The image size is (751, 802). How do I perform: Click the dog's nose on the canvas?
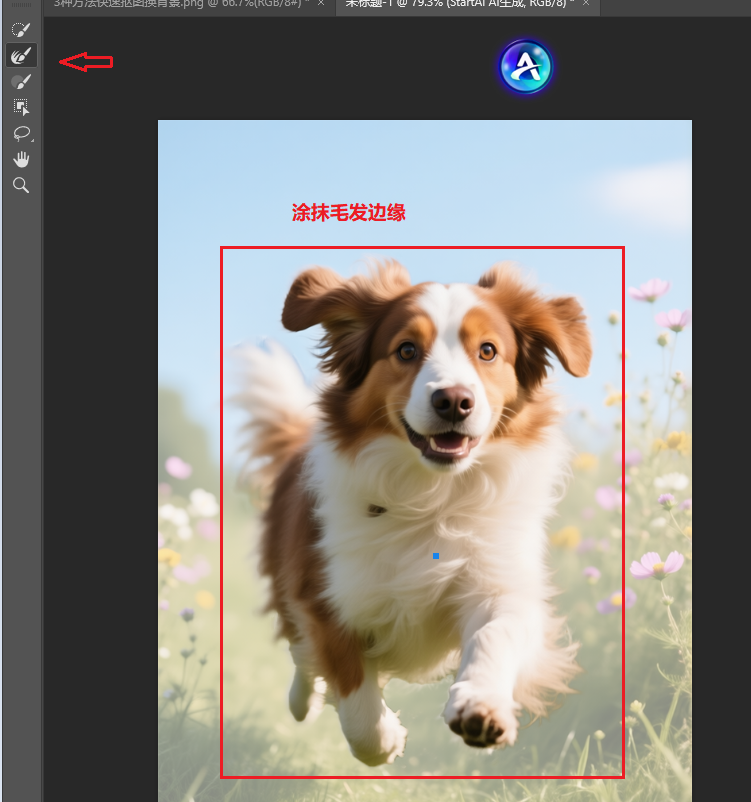pos(453,403)
